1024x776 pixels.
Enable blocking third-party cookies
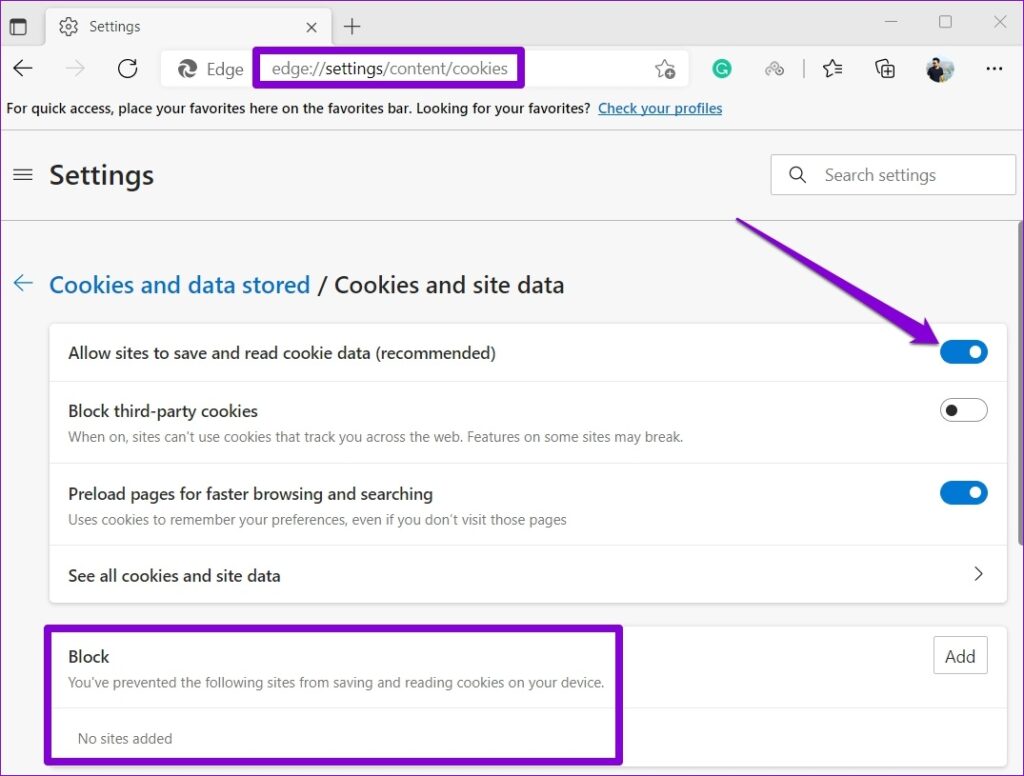click(x=963, y=410)
